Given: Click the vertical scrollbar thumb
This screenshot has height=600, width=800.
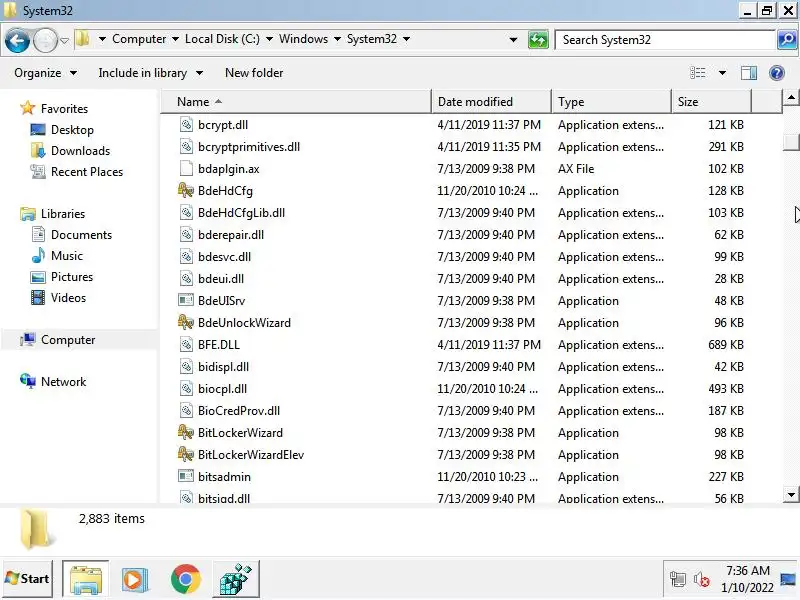Looking at the screenshot, I should (x=791, y=142).
